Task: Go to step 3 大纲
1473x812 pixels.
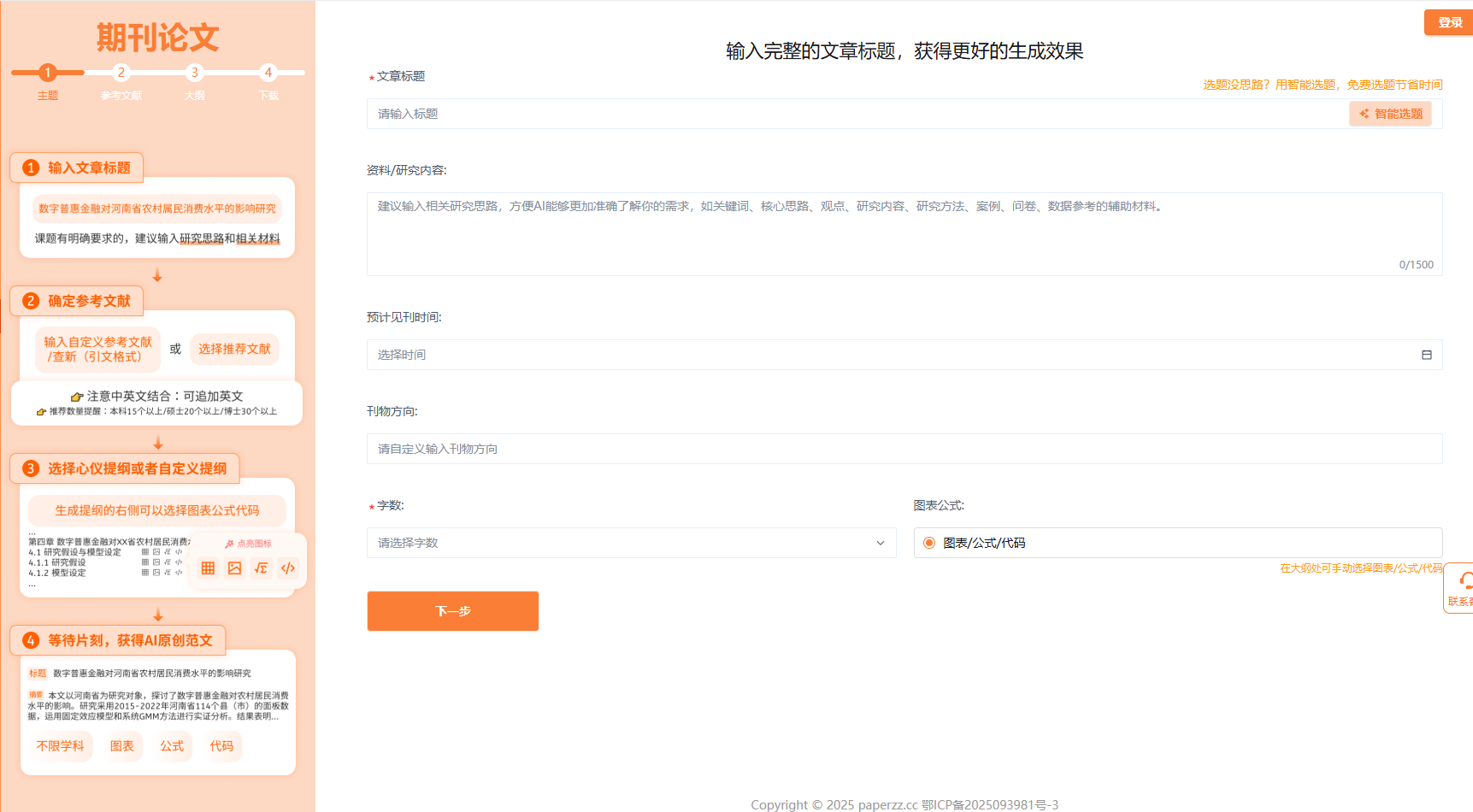Action: [195, 74]
